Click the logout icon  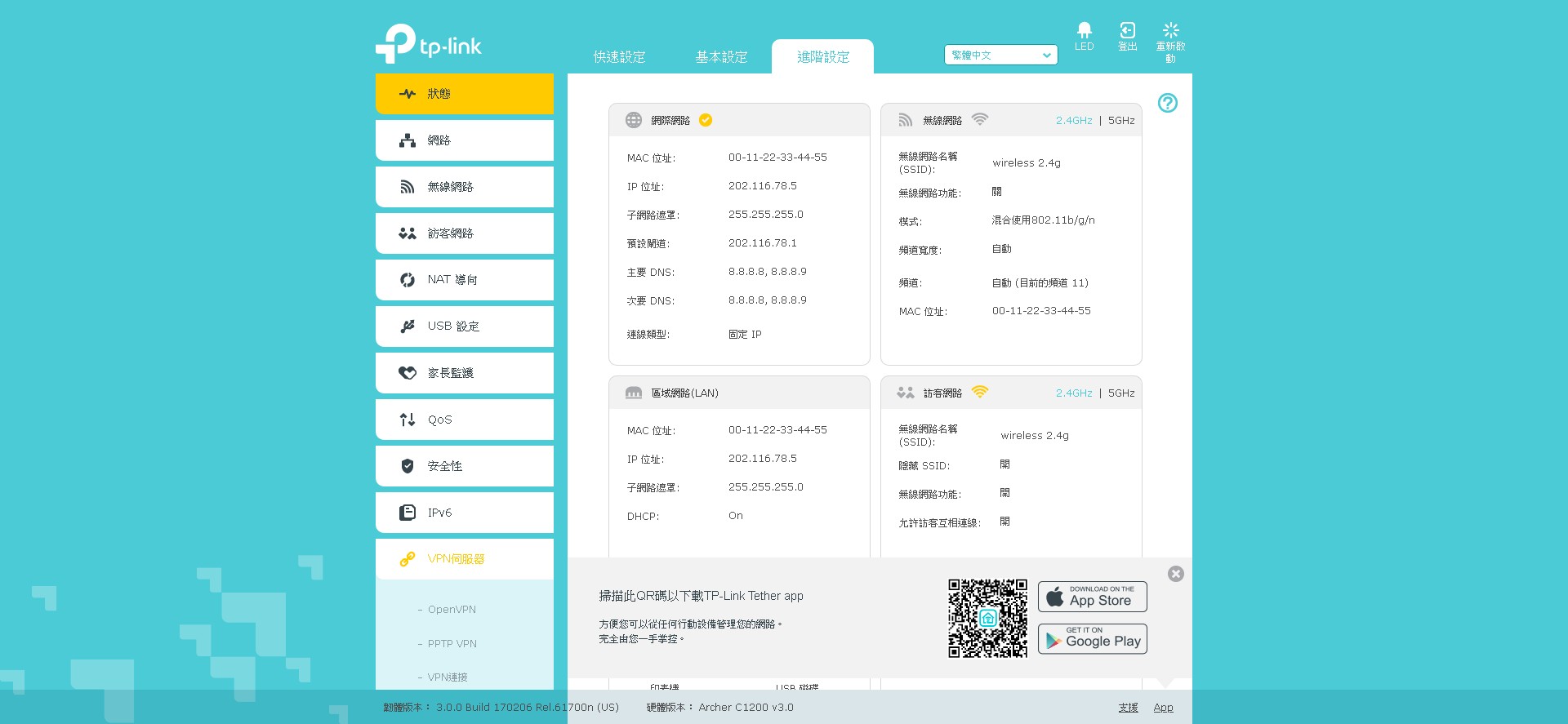point(1127,30)
